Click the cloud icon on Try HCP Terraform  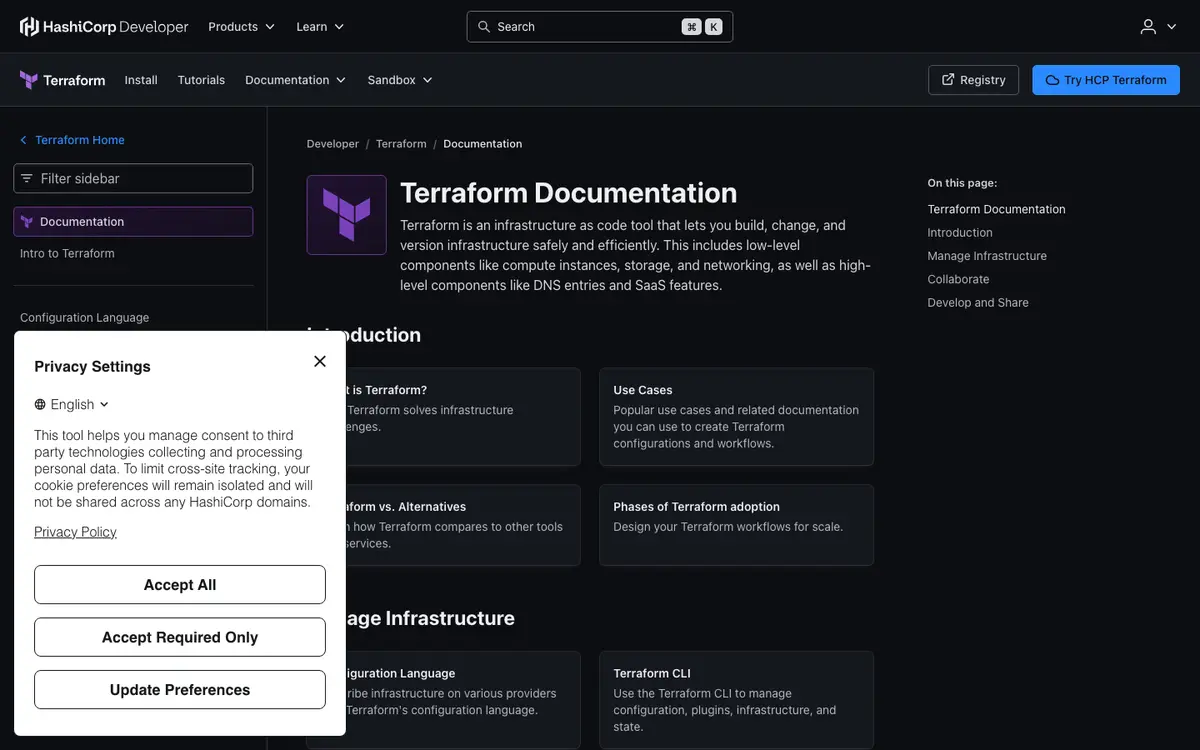pyautogui.click(x=1052, y=80)
